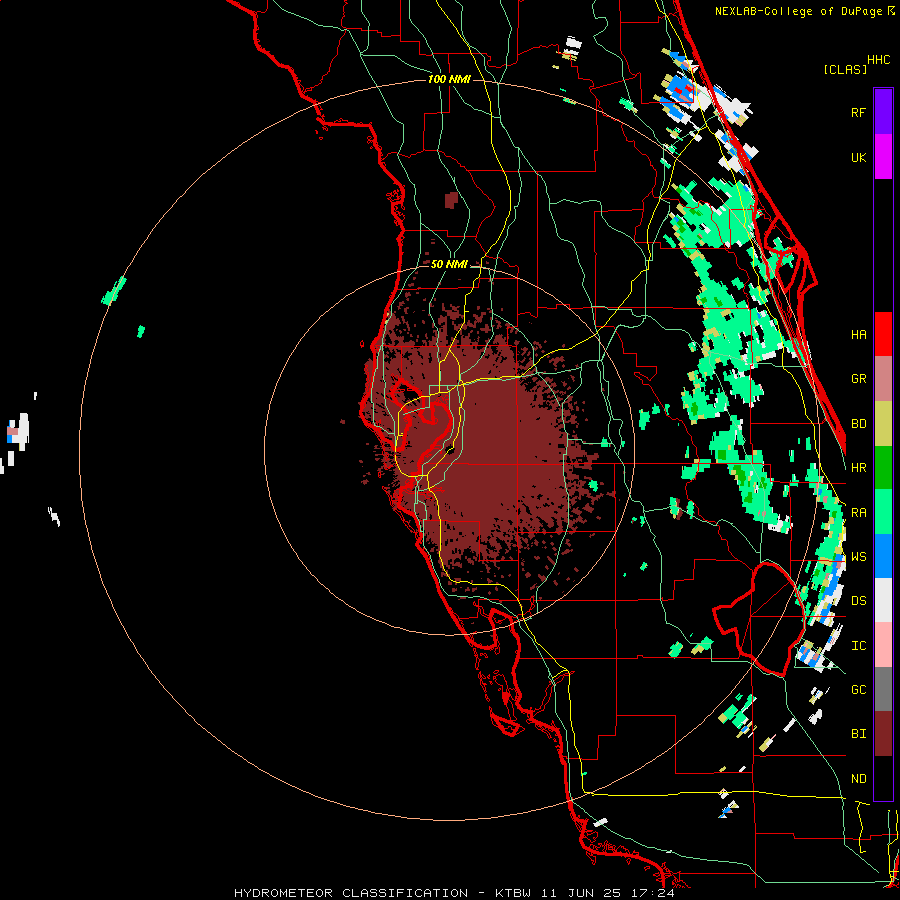Click the ND black legend swatch
900x900 pixels.
(x=883, y=778)
